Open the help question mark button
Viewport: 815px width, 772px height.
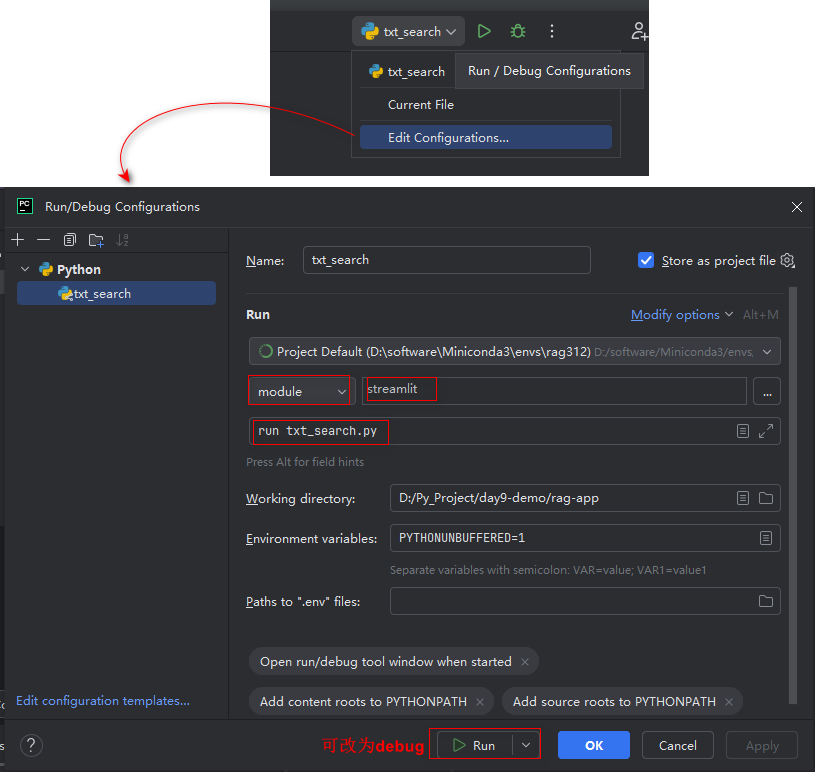pos(31,745)
